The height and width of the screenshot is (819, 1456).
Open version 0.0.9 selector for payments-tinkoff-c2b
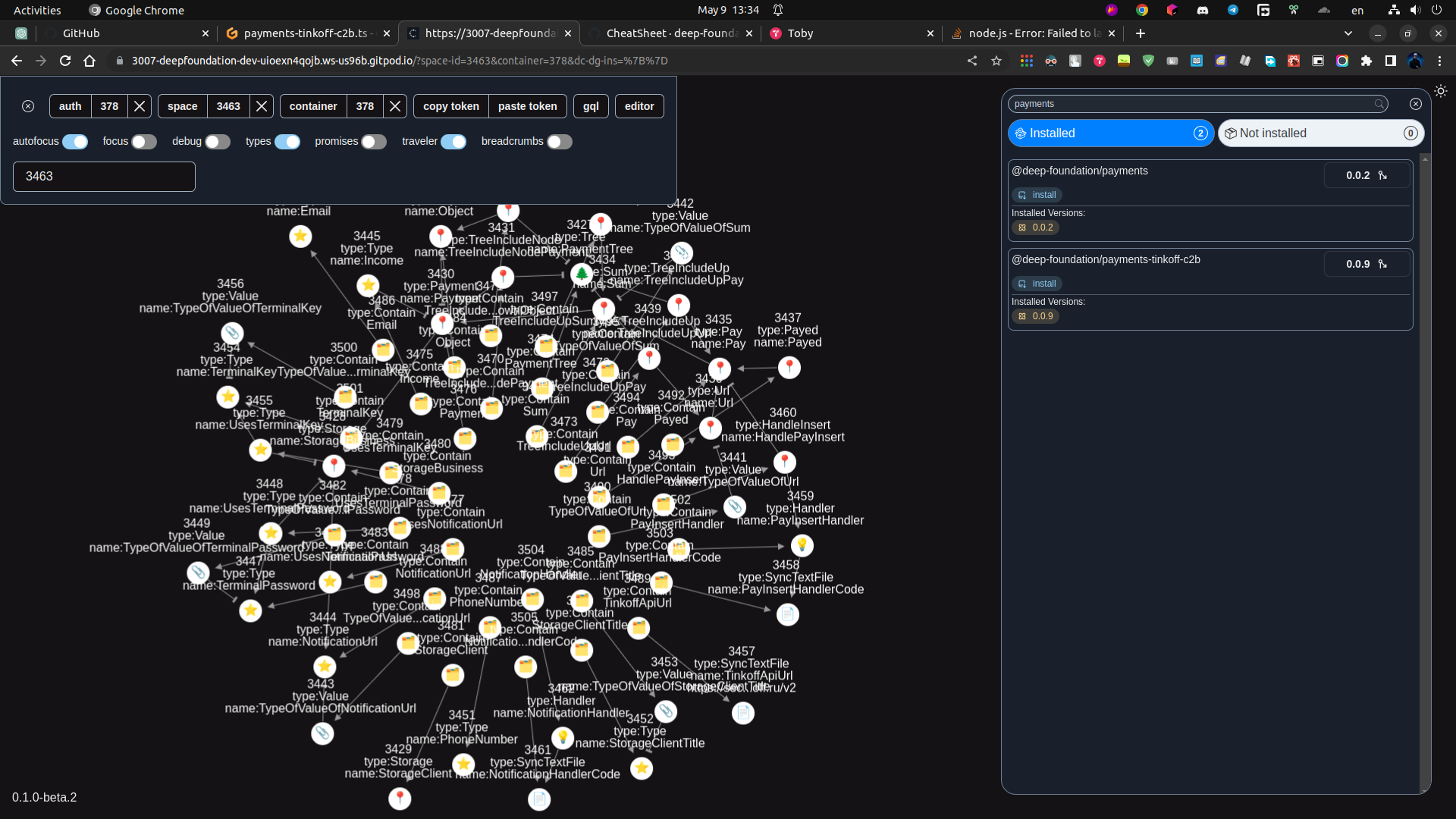1367,264
